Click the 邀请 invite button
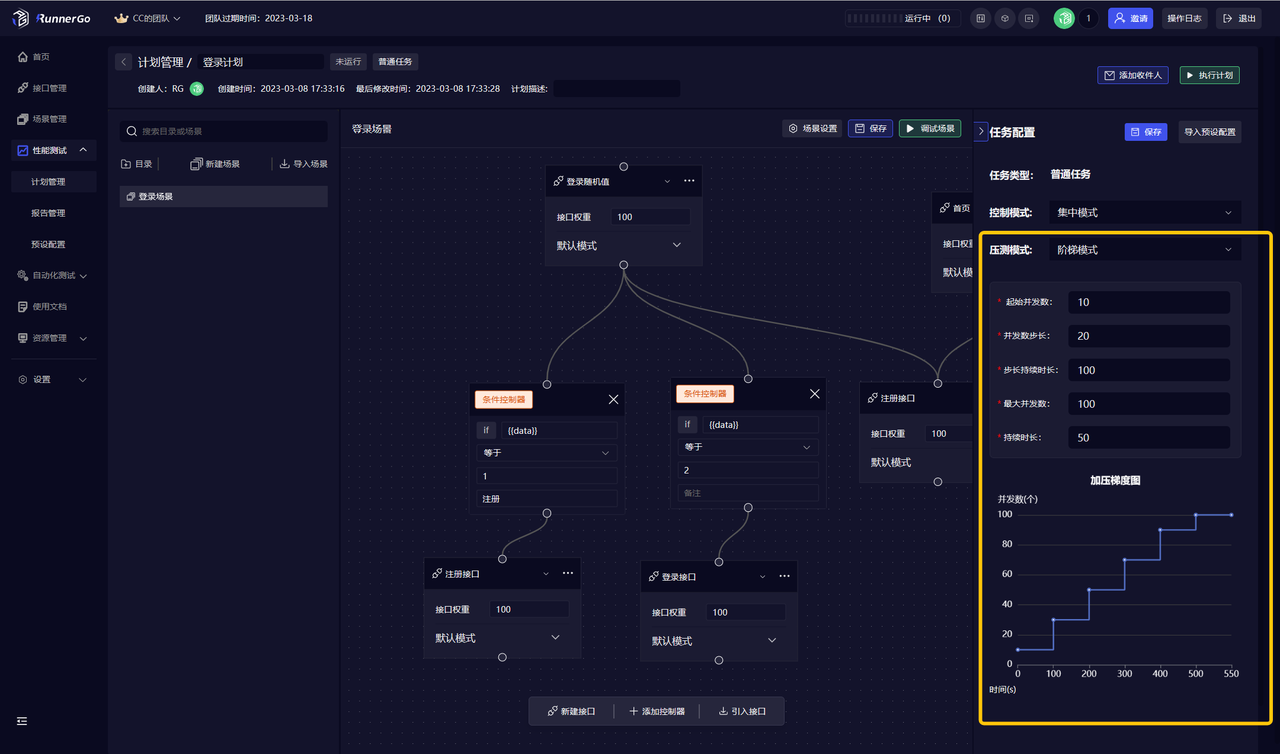The image size is (1280, 754). click(1131, 18)
